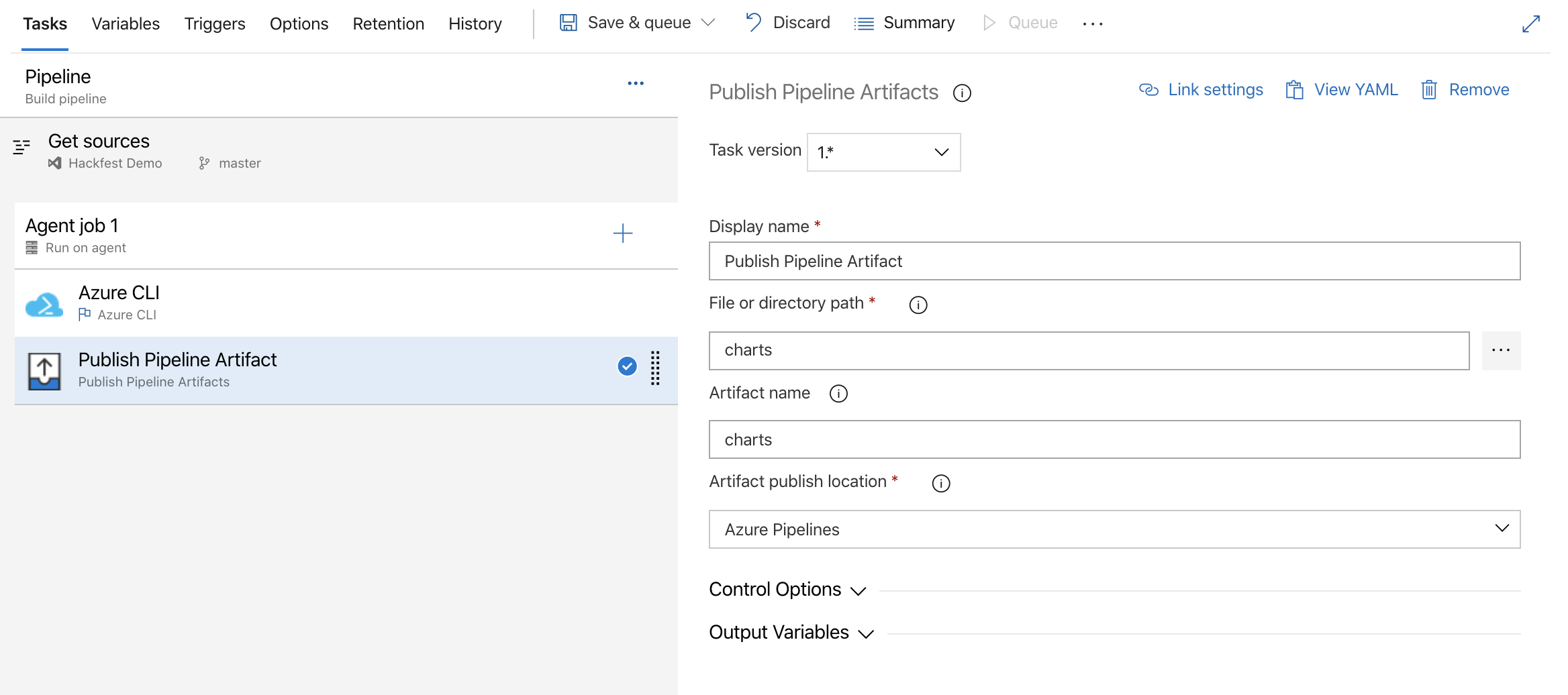Show info for Publish Pipeline Artifacts title

pyautogui.click(x=962, y=93)
